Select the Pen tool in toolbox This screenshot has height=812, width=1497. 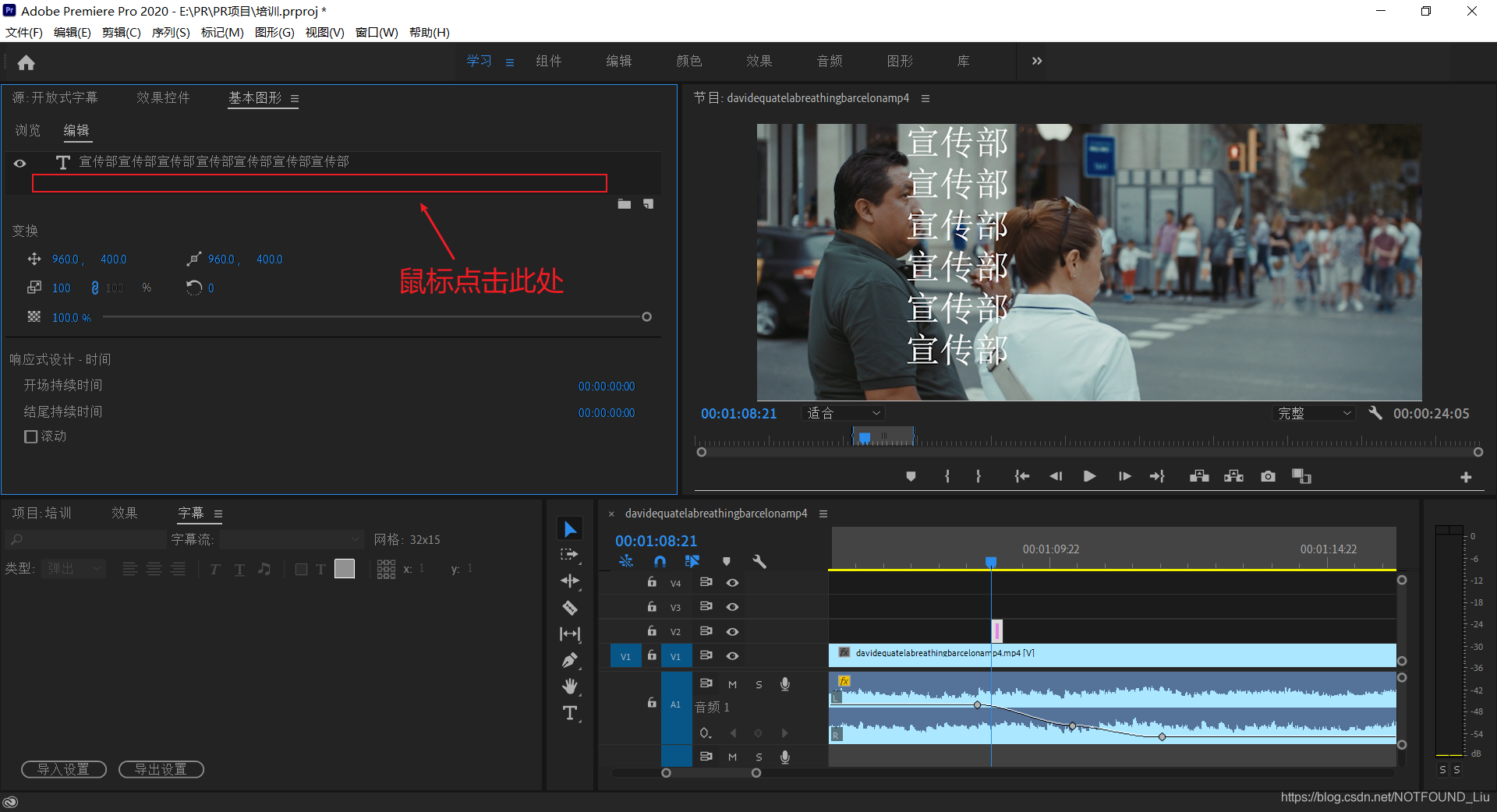(x=570, y=660)
